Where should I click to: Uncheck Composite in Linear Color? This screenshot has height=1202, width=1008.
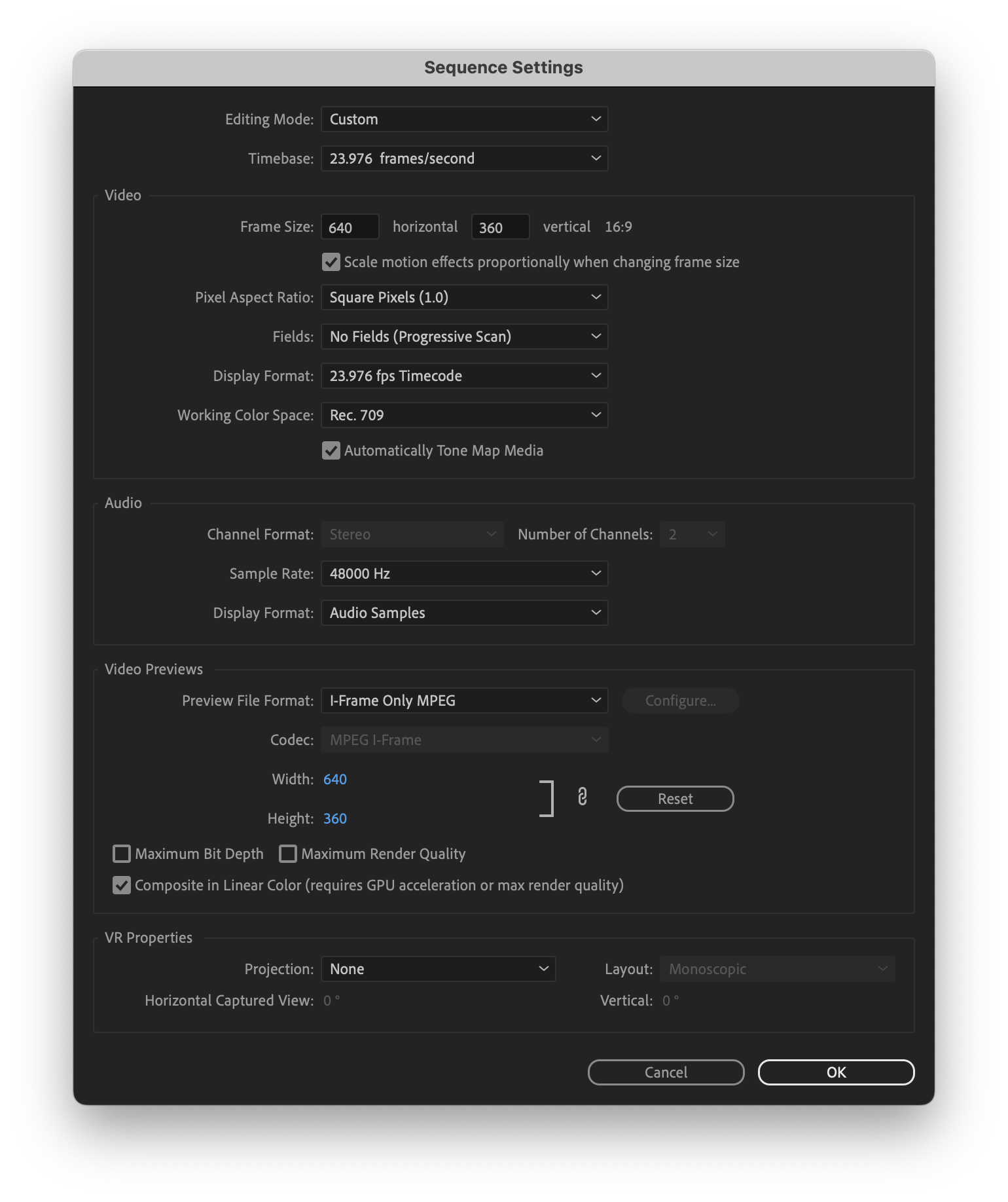click(122, 886)
